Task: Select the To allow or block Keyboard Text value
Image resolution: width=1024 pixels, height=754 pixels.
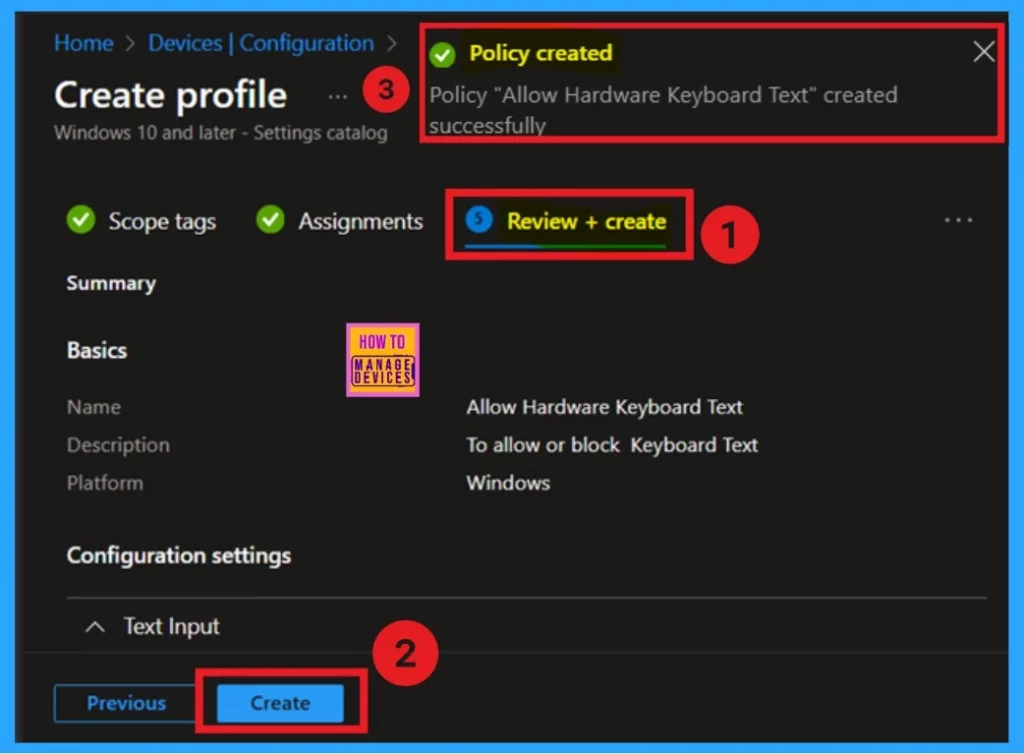Action: pos(612,445)
